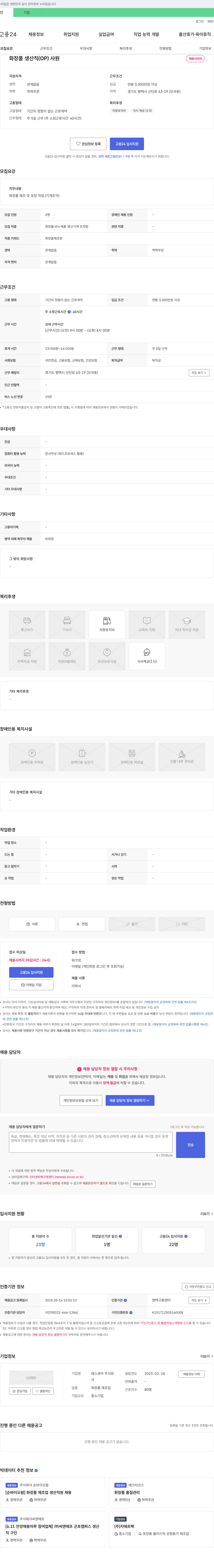Click the info icon beside 인증기관
The height and width of the screenshot is (1568, 214).
pyautogui.click(x=125, y=1300)
